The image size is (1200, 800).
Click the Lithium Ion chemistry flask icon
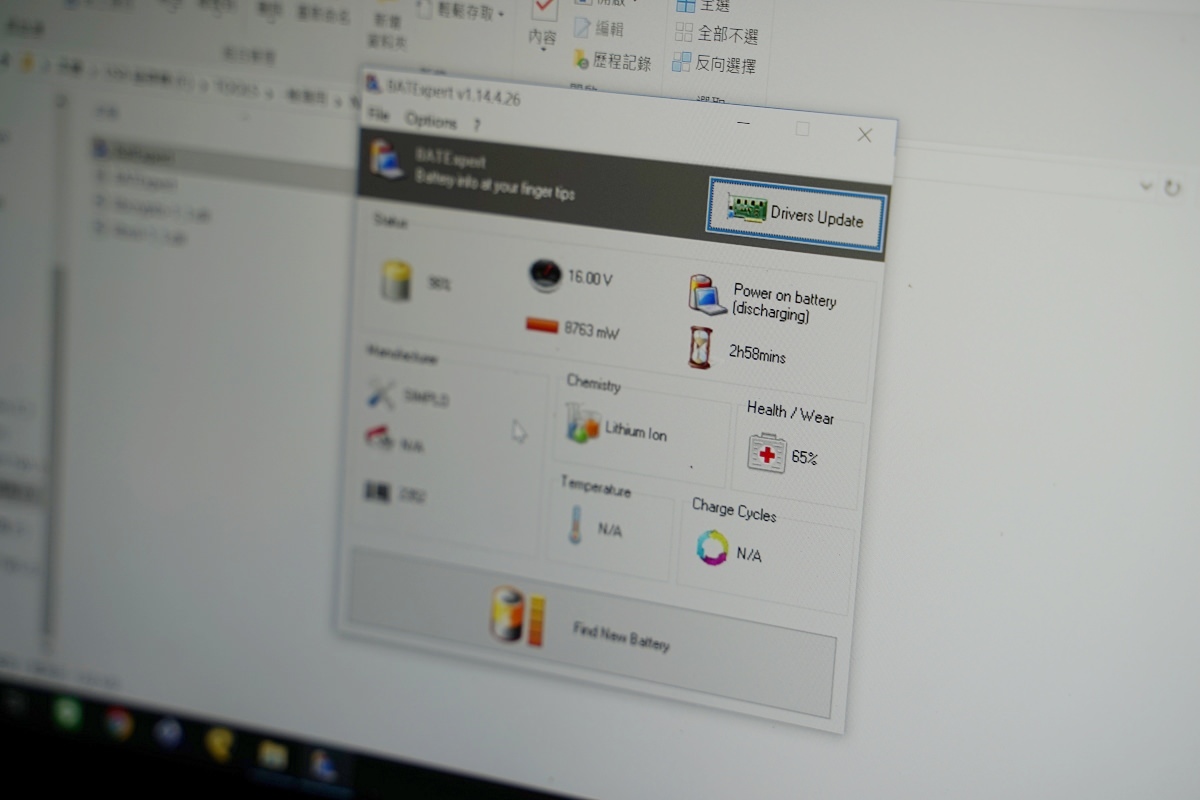coord(582,424)
